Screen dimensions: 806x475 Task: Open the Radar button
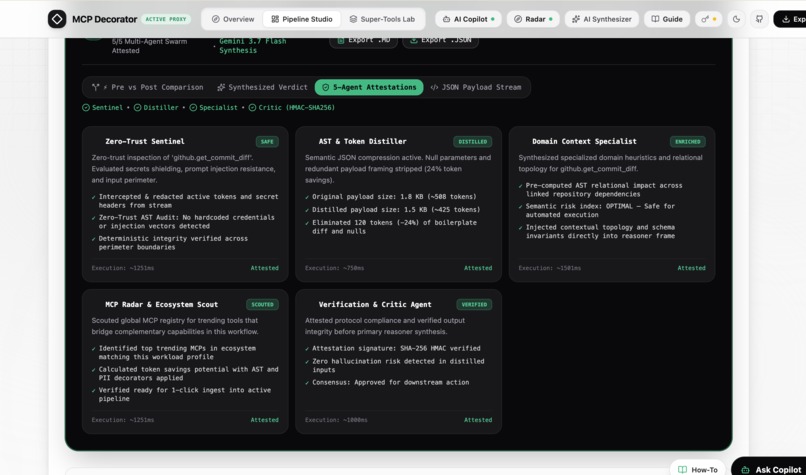click(533, 19)
